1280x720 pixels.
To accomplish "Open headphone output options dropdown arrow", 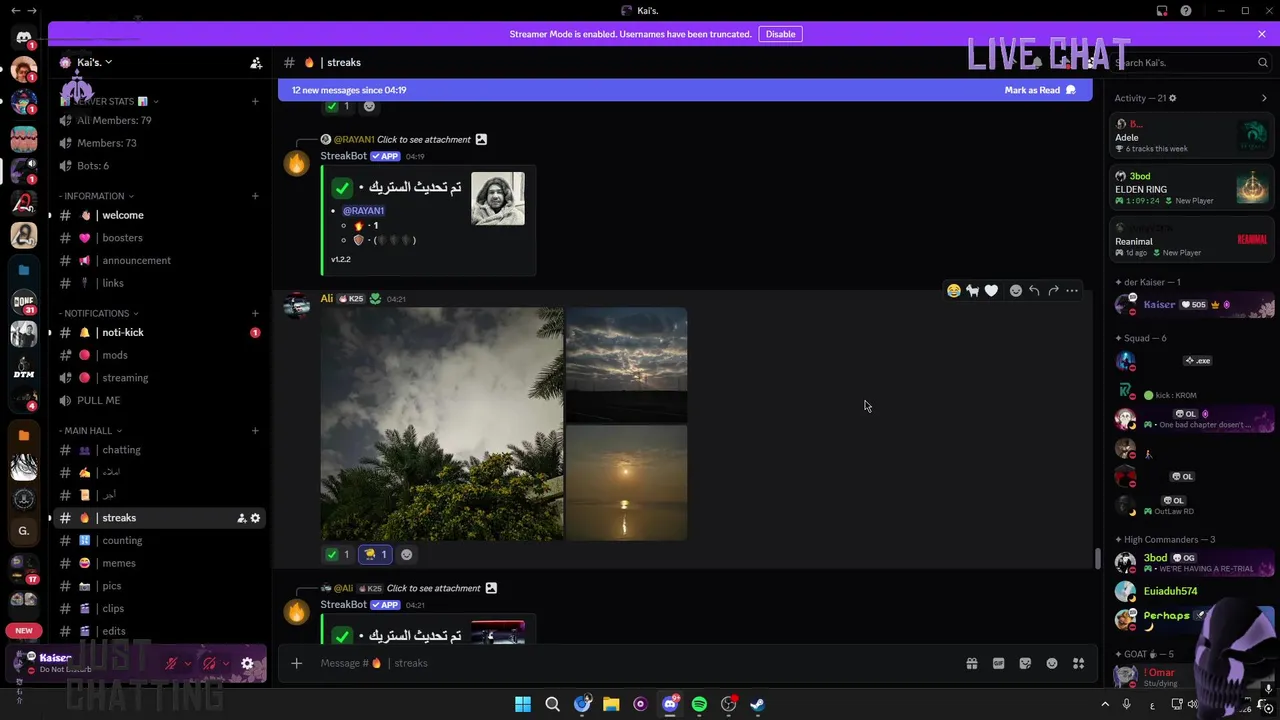I will 226,663.
